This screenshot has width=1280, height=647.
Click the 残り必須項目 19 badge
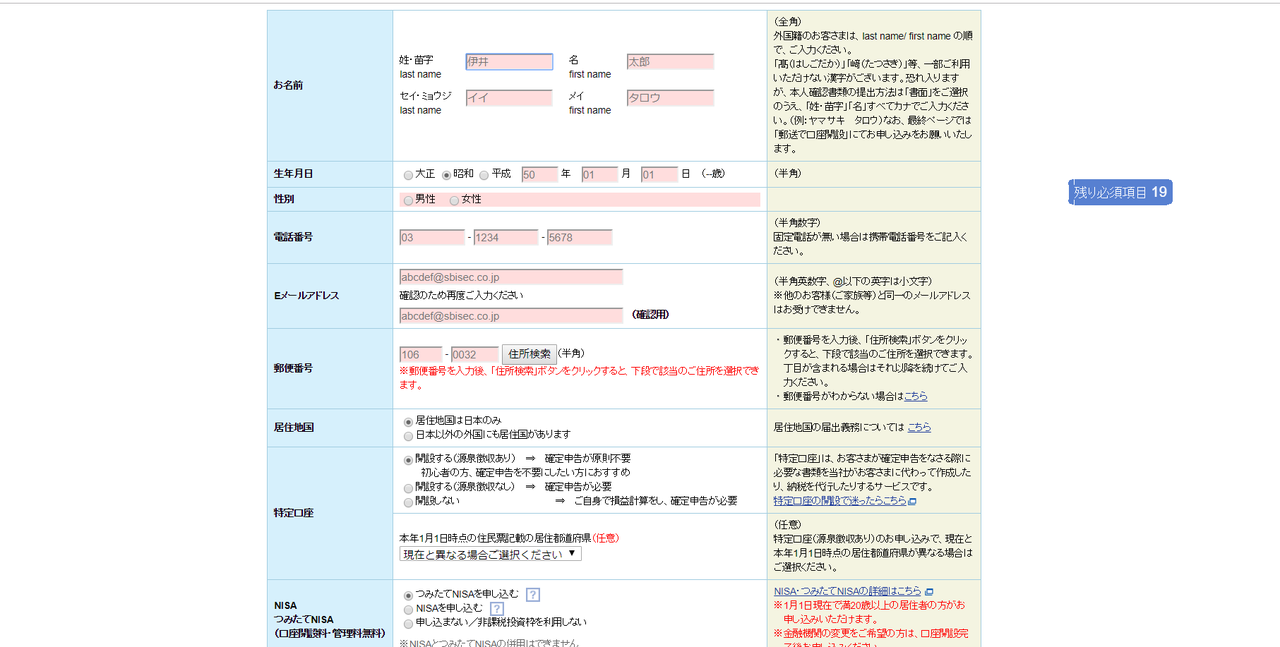[1120, 192]
